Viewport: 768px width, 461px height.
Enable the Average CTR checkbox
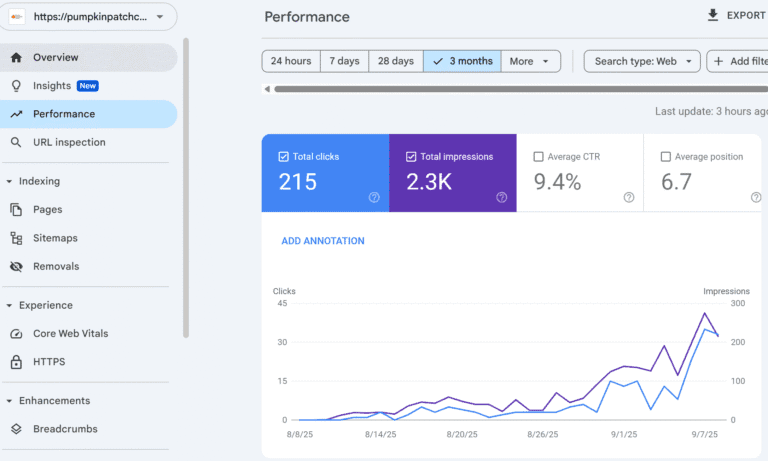tap(539, 157)
